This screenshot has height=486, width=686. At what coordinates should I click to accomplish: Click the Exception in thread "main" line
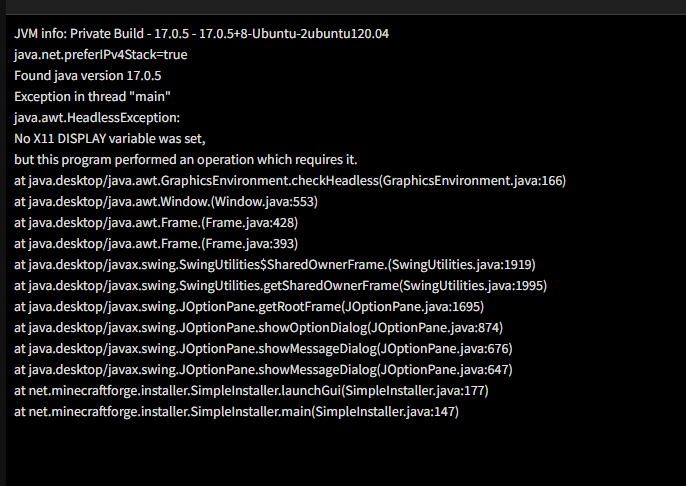pos(92,97)
